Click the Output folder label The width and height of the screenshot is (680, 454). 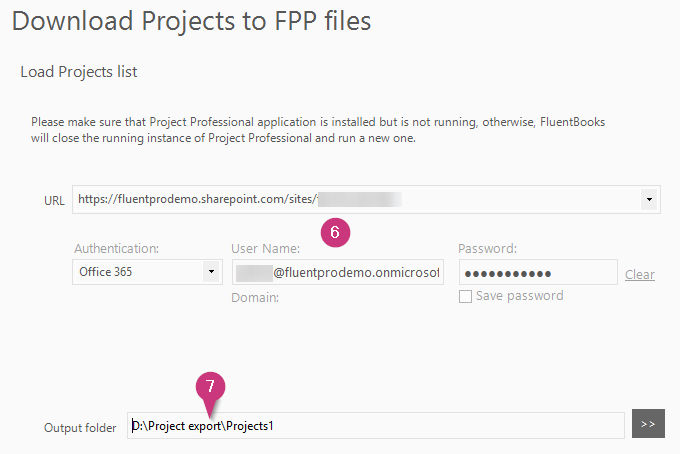point(80,428)
